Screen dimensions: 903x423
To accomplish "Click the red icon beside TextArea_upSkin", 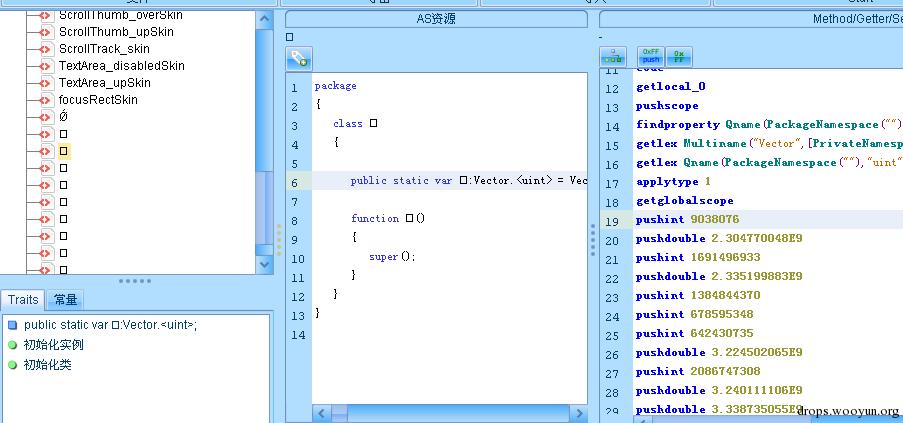I will click(45, 83).
